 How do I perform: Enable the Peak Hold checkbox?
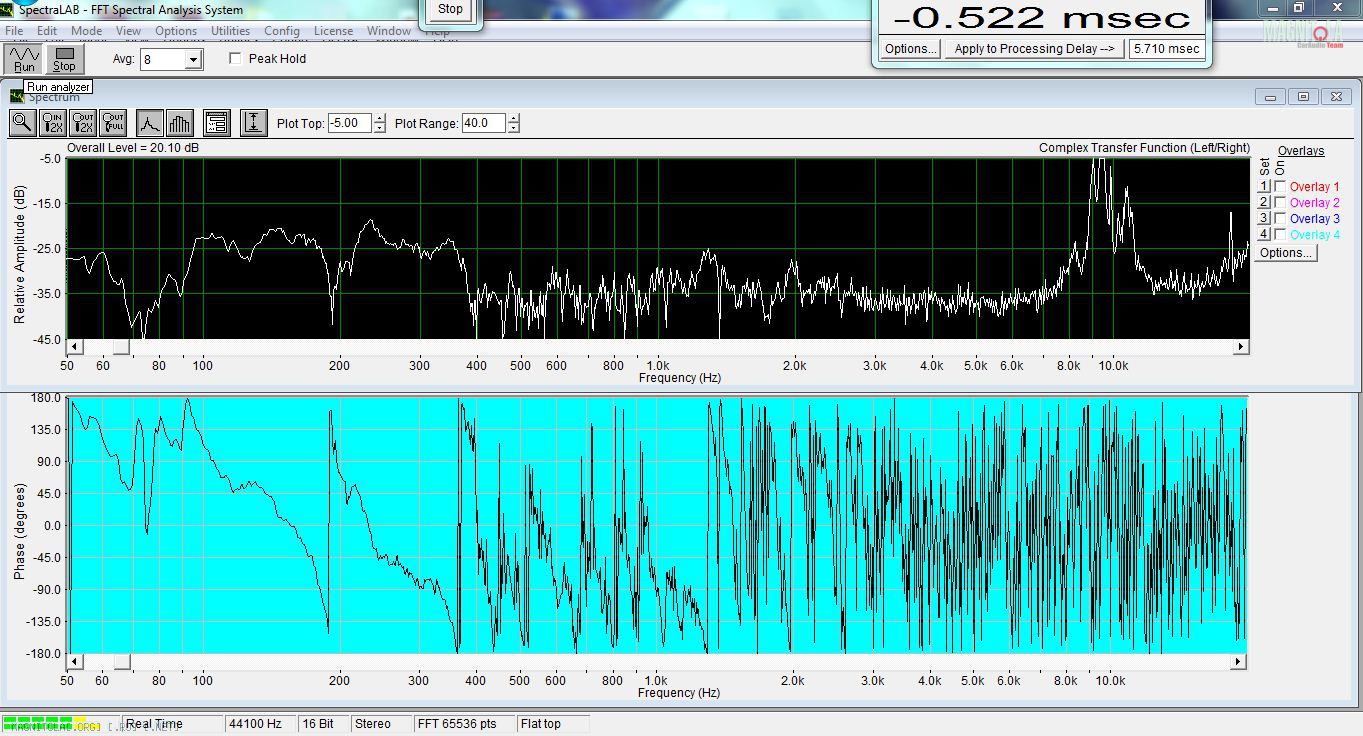pyautogui.click(x=236, y=59)
